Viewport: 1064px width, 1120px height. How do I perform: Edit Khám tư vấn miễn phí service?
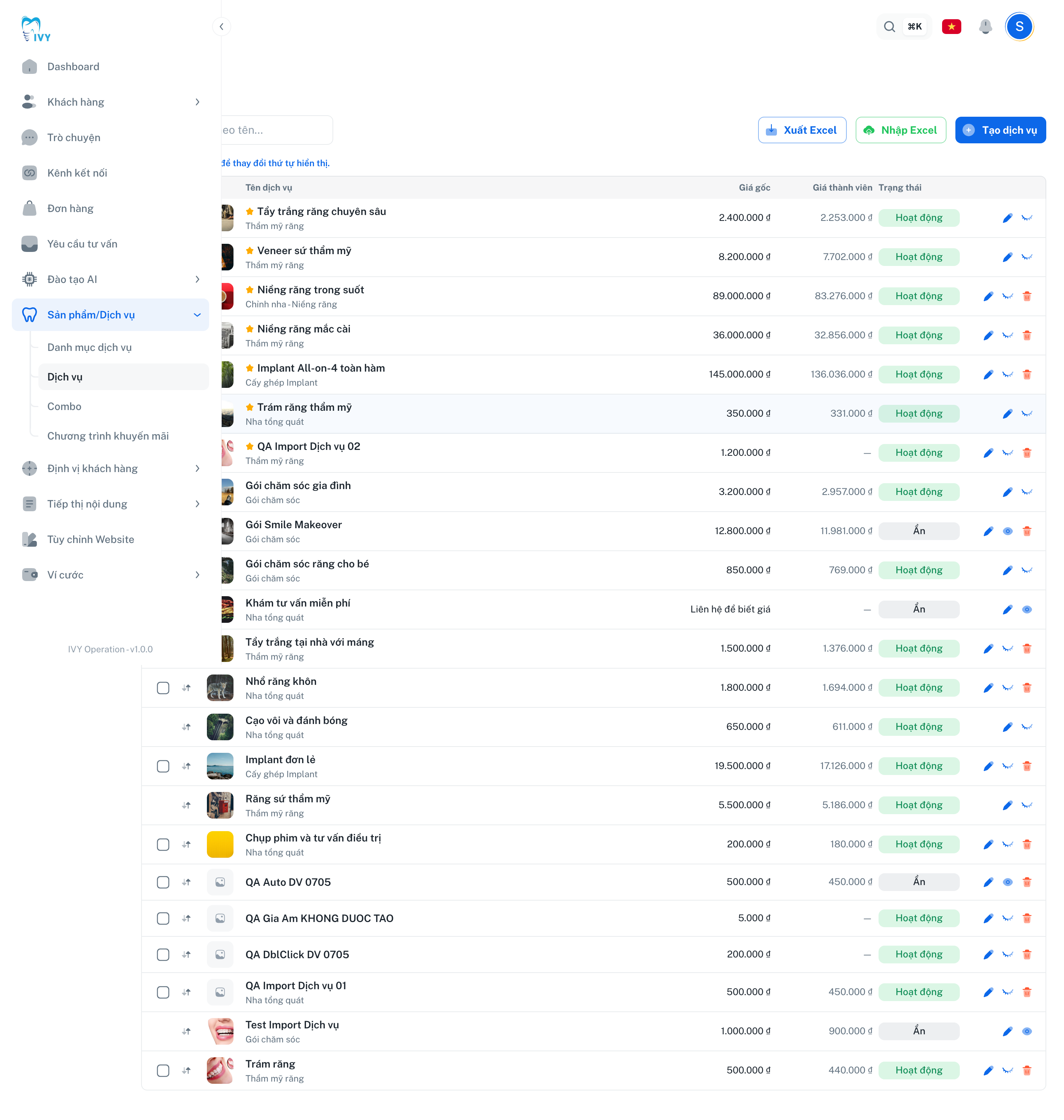[x=1007, y=609]
